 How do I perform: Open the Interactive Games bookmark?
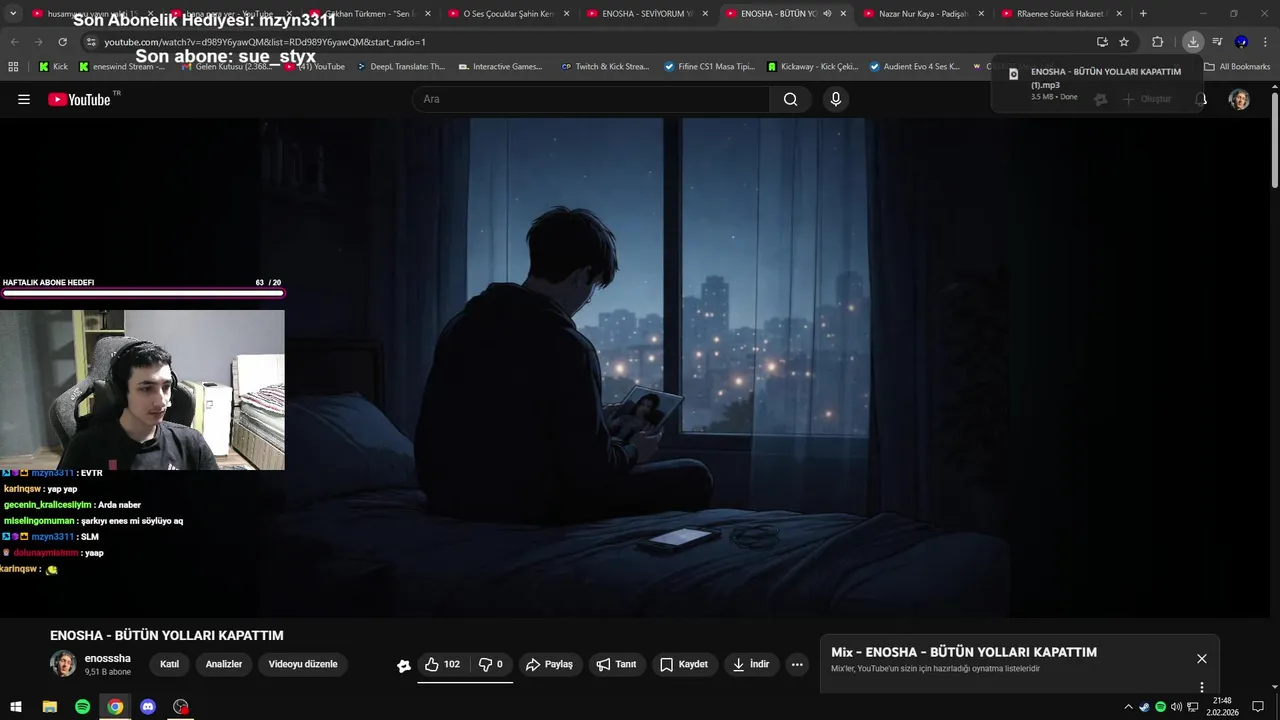(x=501, y=67)
